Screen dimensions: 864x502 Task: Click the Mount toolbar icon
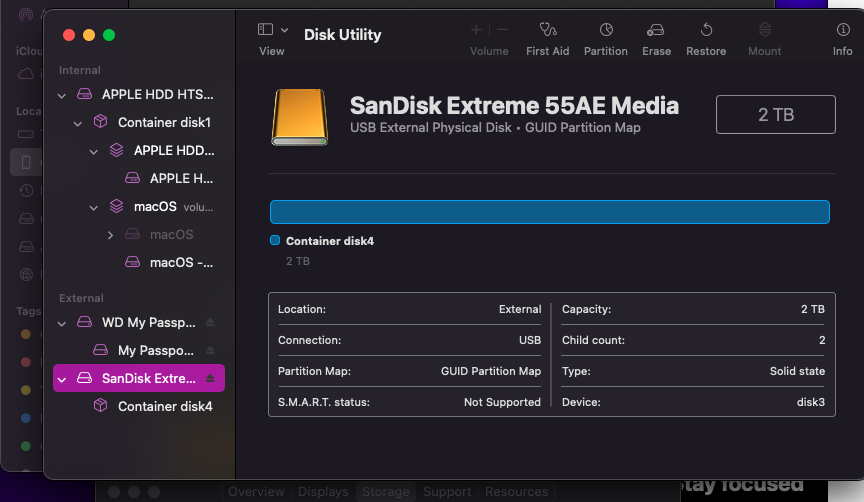[x=764, y=31]
